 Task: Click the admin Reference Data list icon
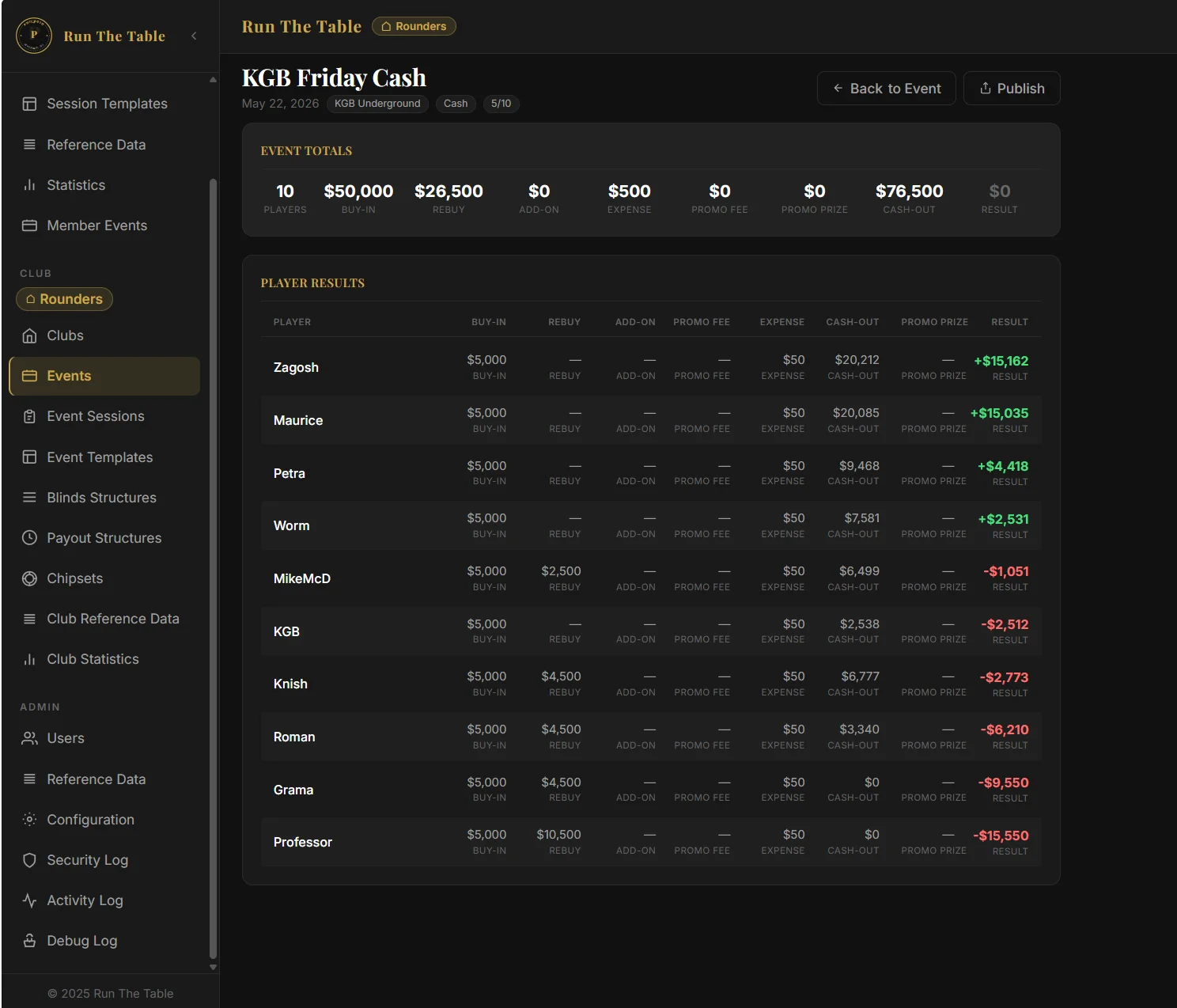click(29, 779)
